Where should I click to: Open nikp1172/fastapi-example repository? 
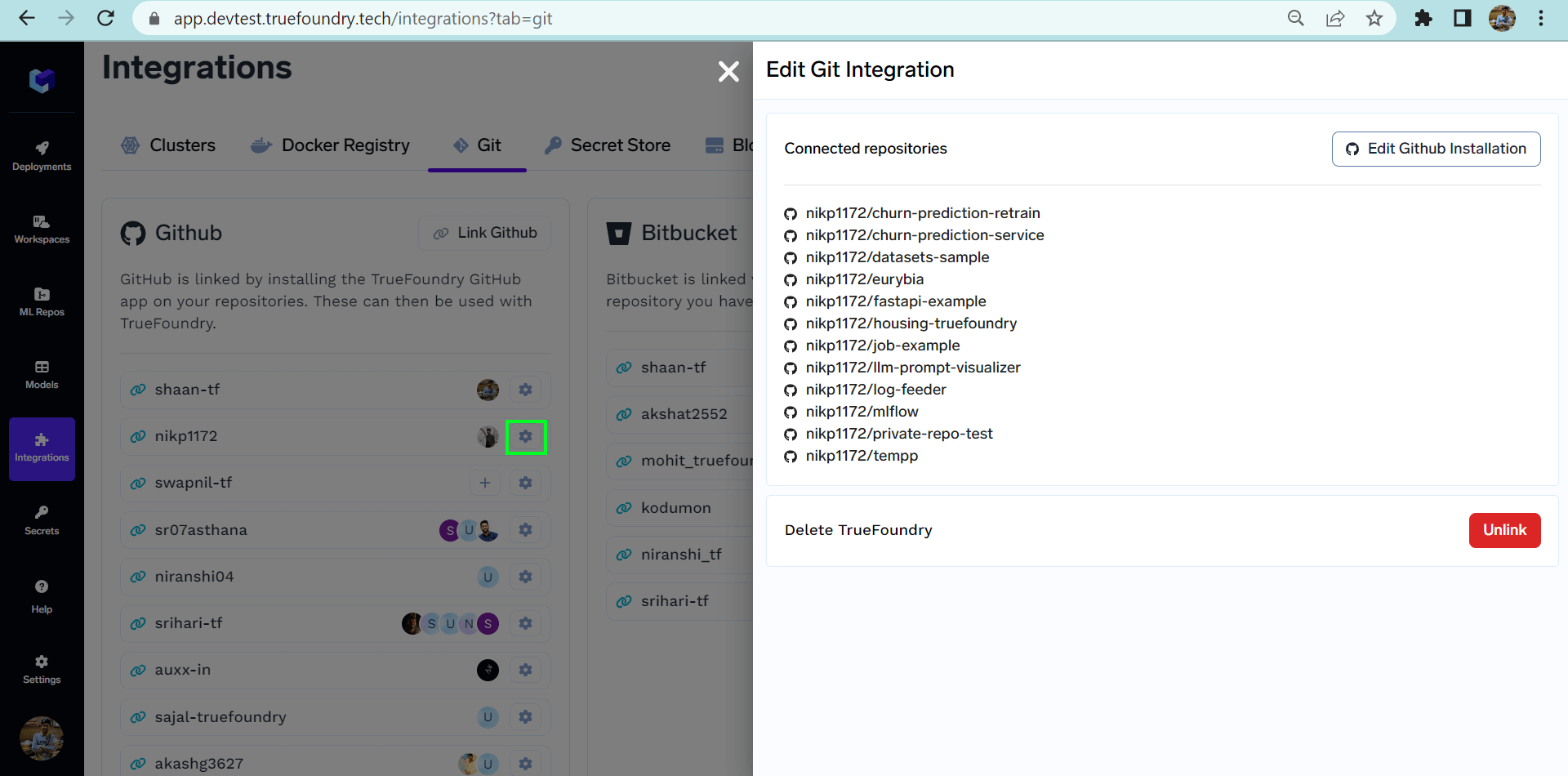click(896, 301)
